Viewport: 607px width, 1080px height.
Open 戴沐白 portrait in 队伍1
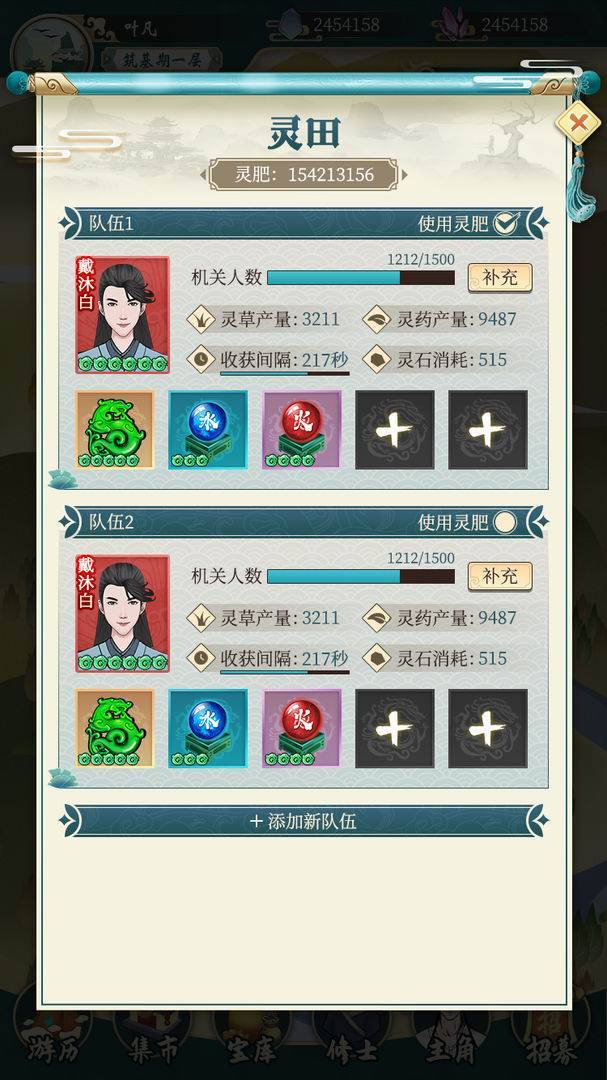(122, 315)
